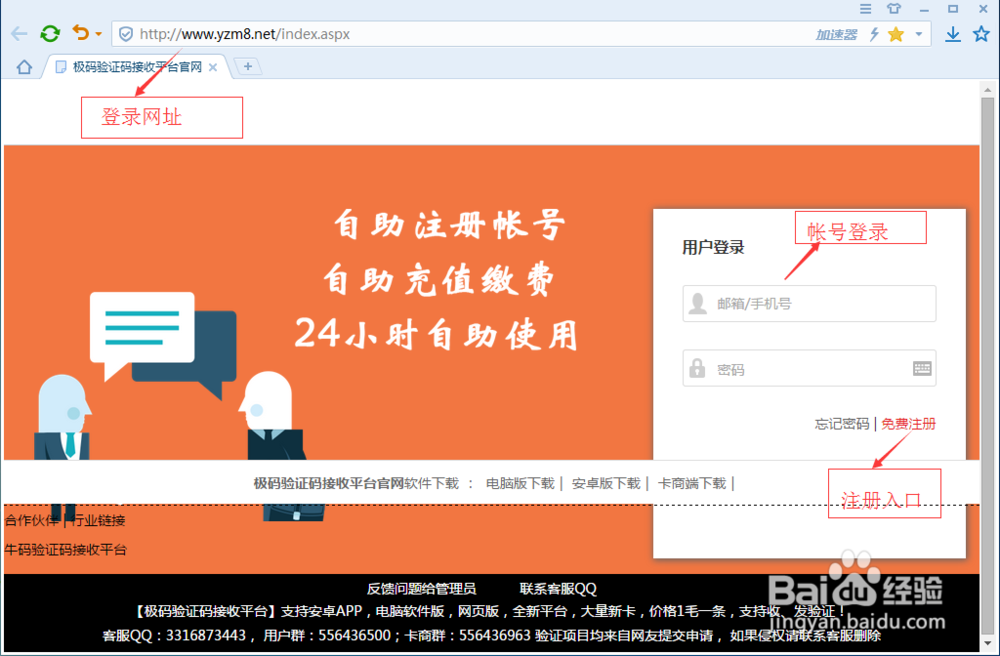The height and width of the screenshot is (656, 1000).
Task: Click the shield icon inside the address bar
Action: [125, 33]
